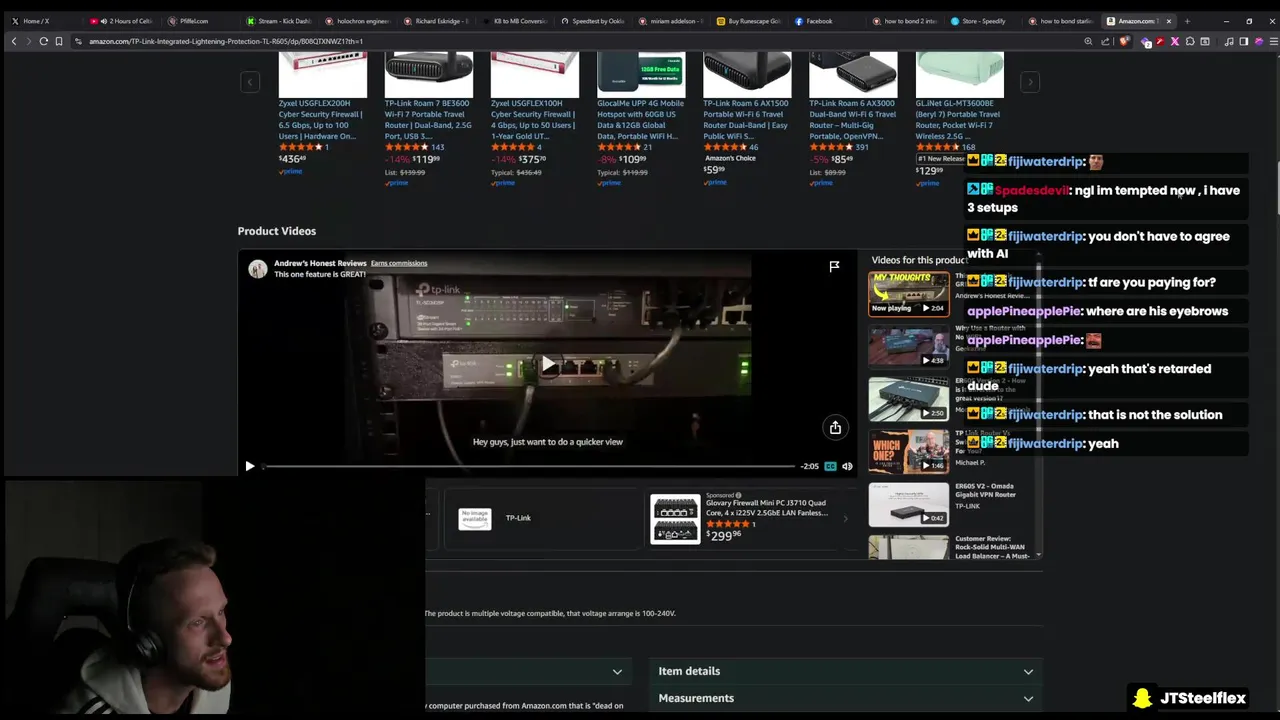Expand the 'Measurements' section

pos(845,698)
